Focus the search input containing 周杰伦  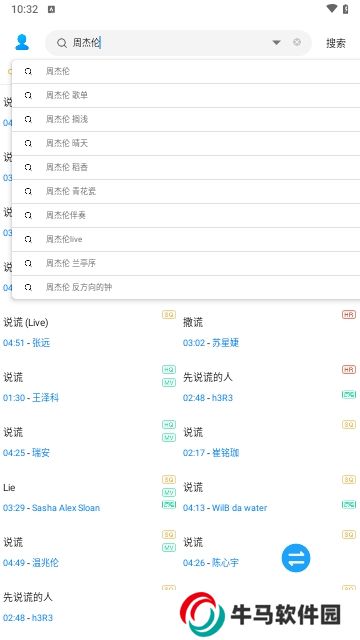[x=169, y=42]
